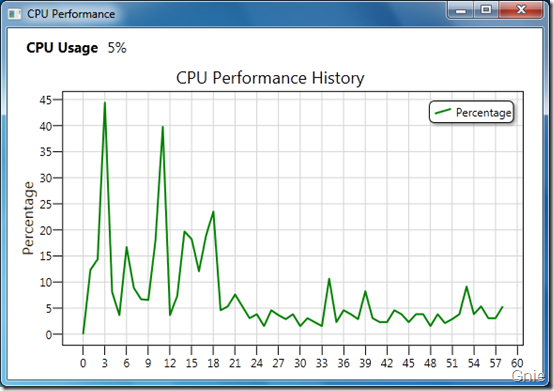Screen dimensions: 554x391
Task: Click the Percentage legend entry
Action: click(471, 112)
